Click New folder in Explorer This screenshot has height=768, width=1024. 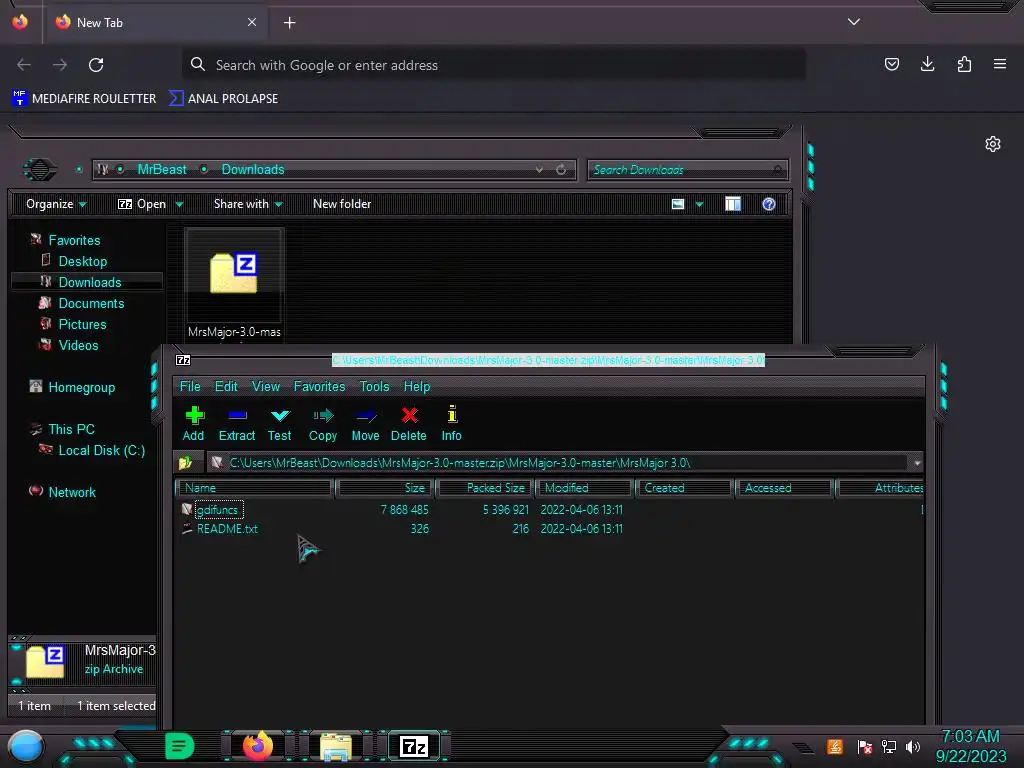tap(342, 204)
